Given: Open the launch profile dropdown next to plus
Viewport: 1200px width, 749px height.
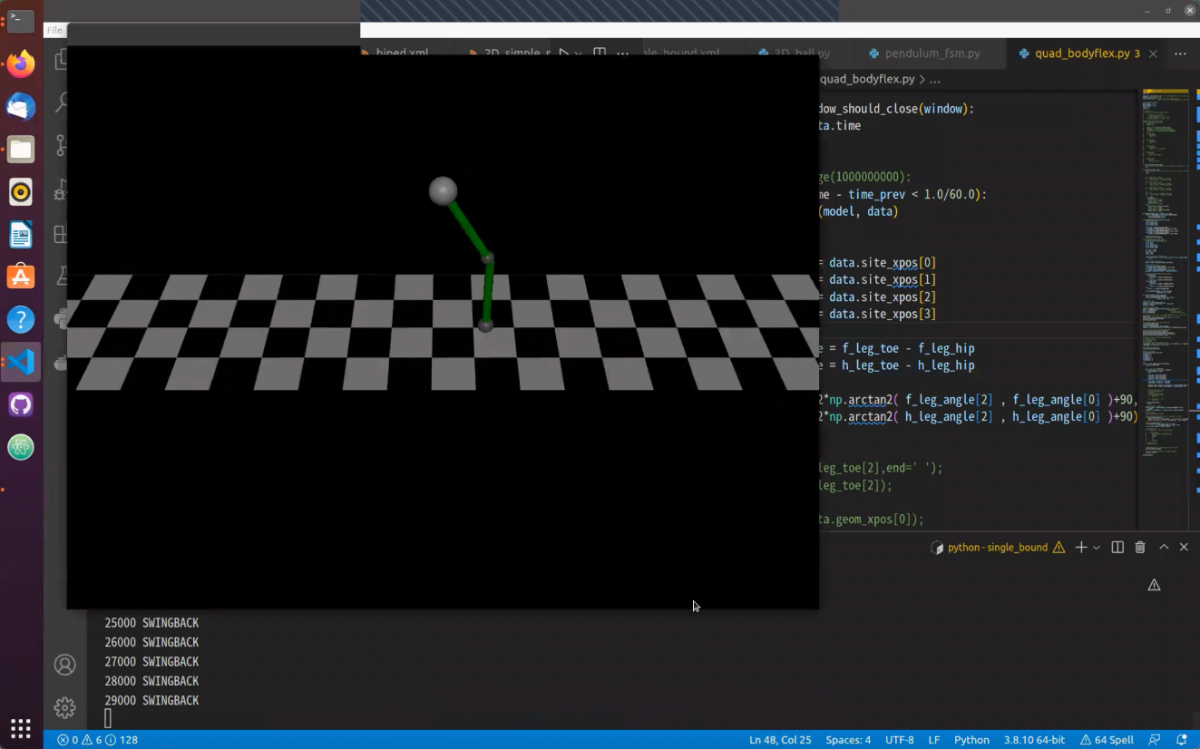Looking at the screenshot, I should [1097, 548].
